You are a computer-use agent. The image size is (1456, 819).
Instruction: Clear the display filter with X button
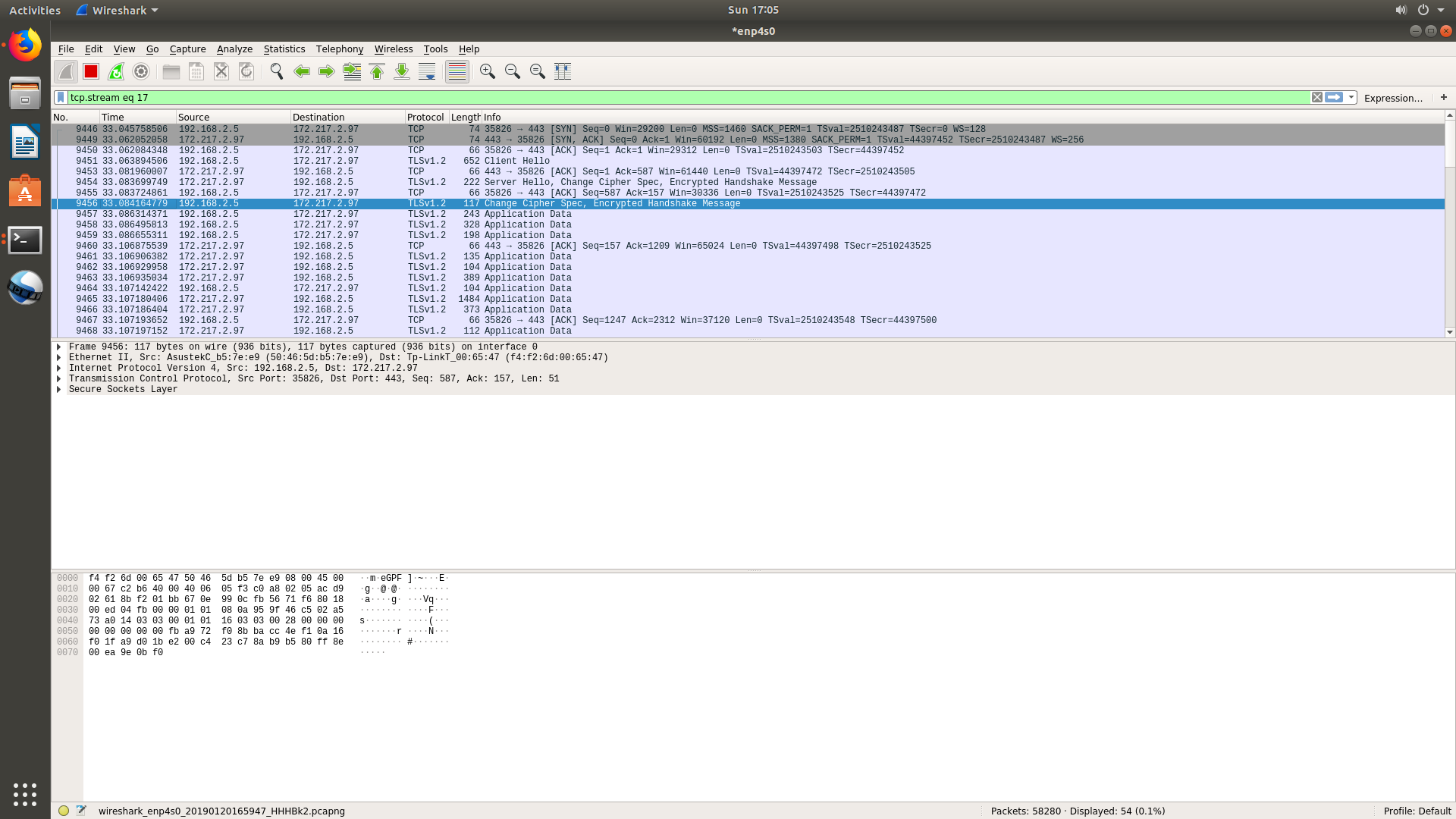pyautogui.click(x=1317, y=97)
